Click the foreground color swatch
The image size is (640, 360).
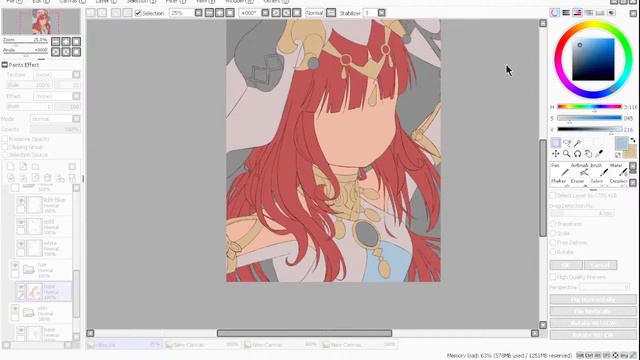pos(621,143)
